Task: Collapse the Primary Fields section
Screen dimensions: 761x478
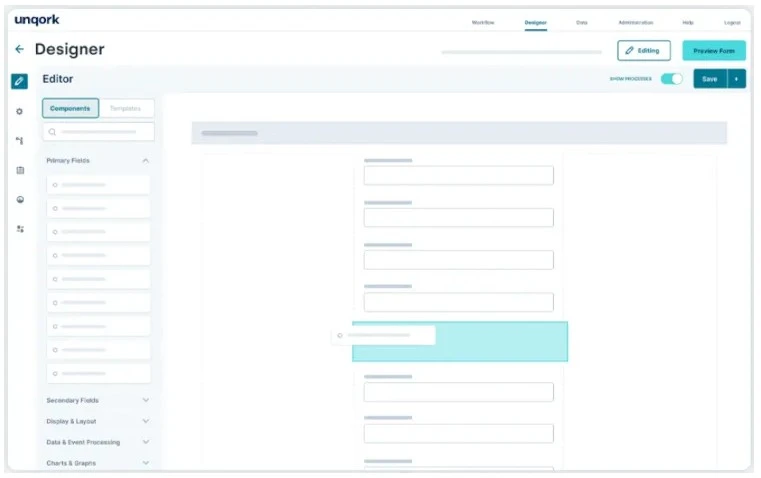Action: (x=146, y=161)
